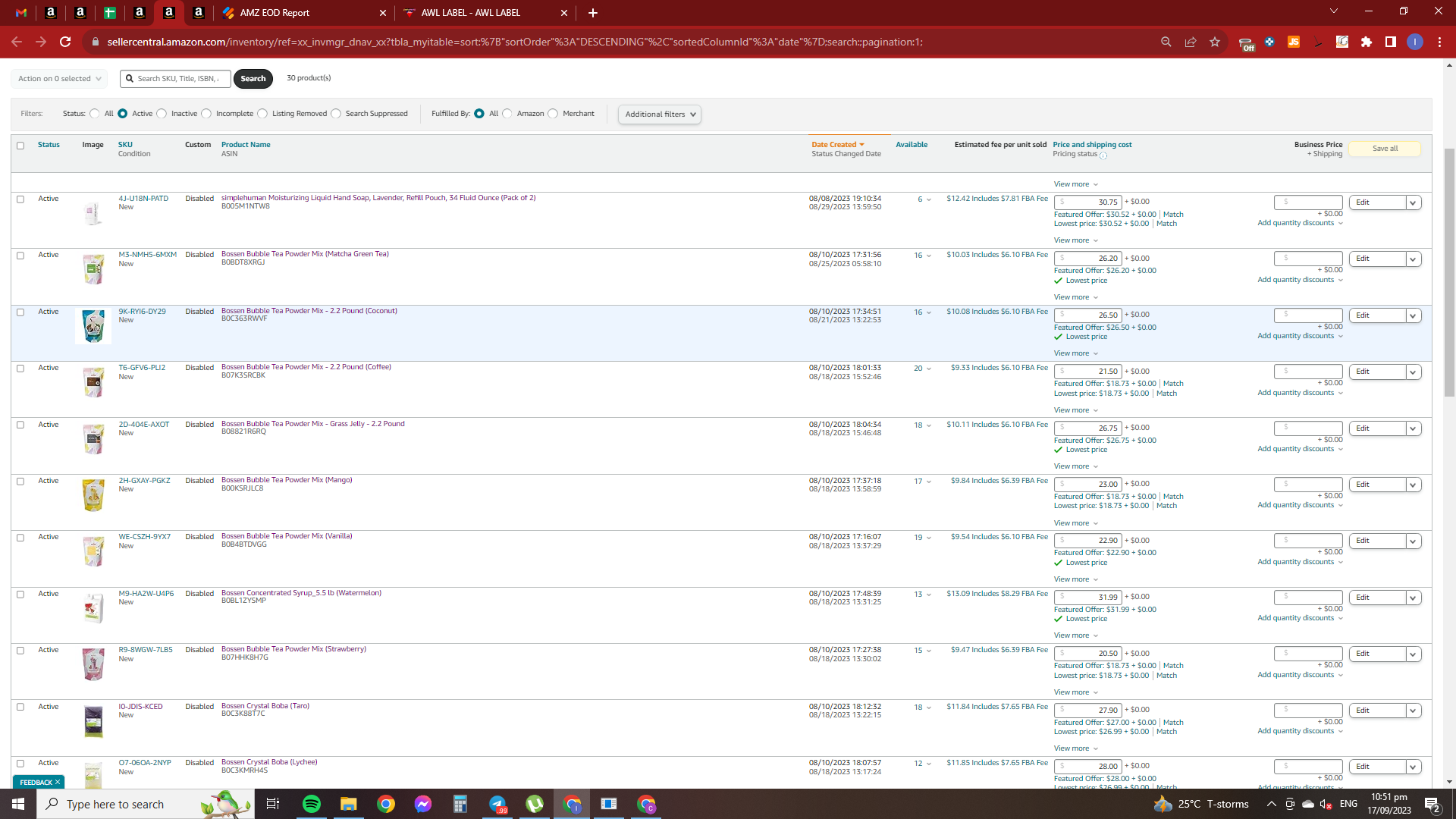Open Calculator from the taskbar
Screen dimensions: 1456x819
460,804
